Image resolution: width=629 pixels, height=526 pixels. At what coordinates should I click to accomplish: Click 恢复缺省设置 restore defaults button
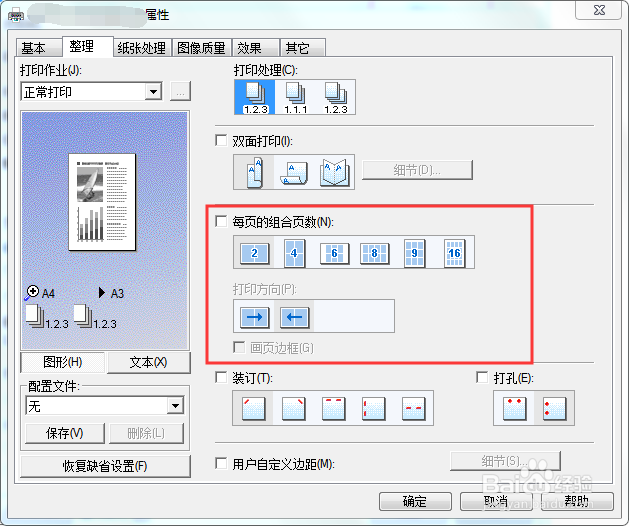coord(105,466)
